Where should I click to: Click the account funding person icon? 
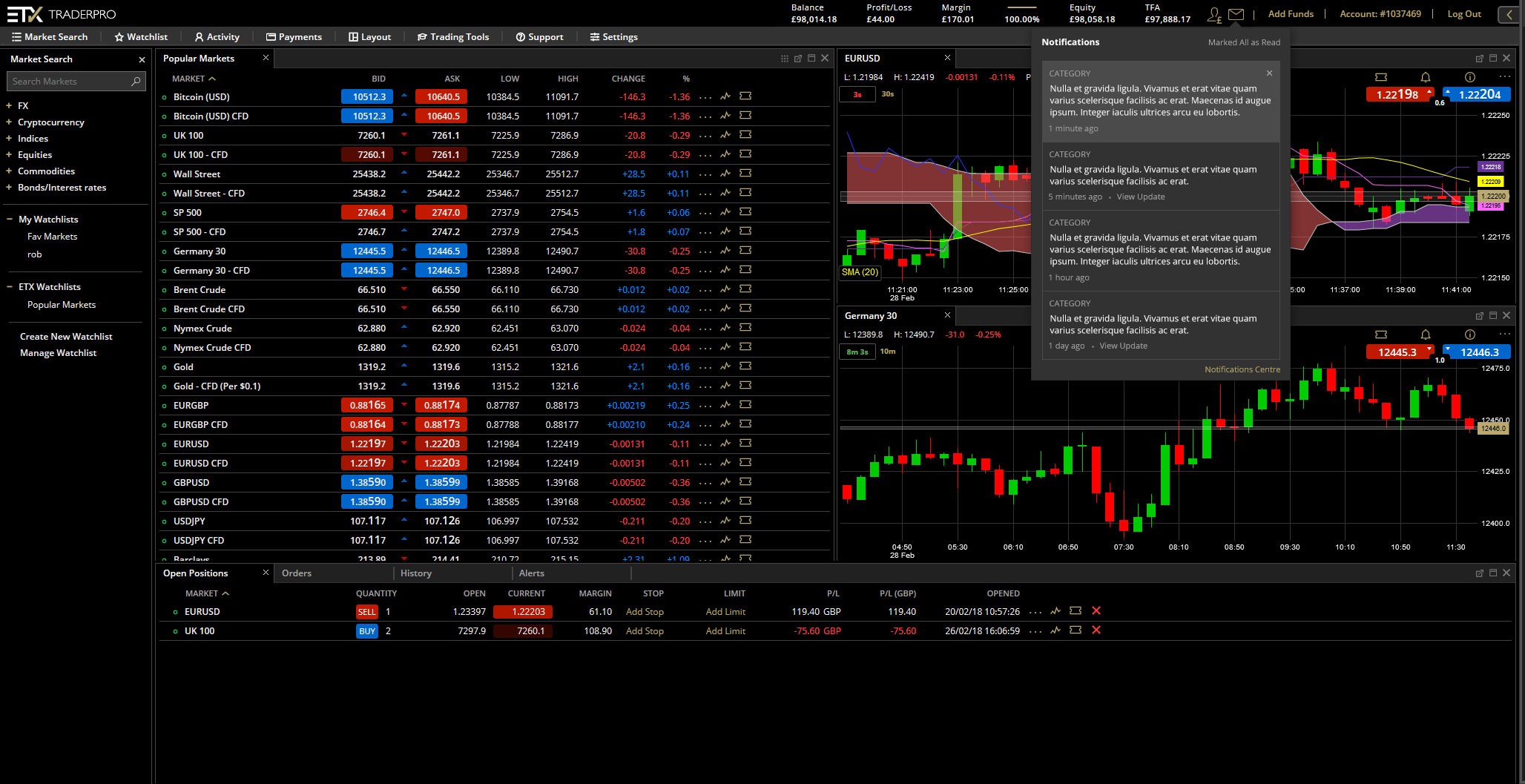tap(1214, 14)
